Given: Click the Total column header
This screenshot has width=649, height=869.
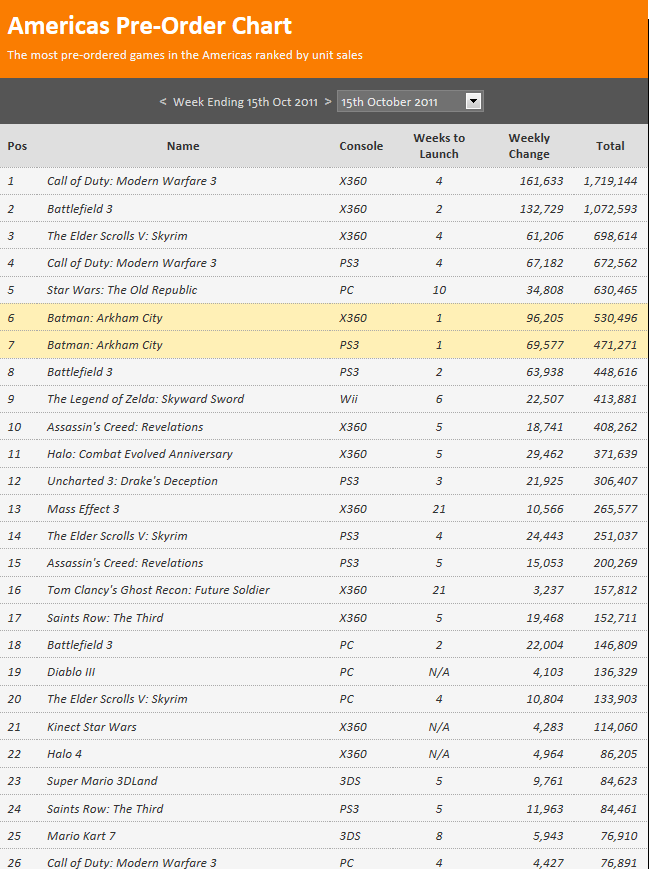Looking at the screenshot, I should tap(610, 146).
